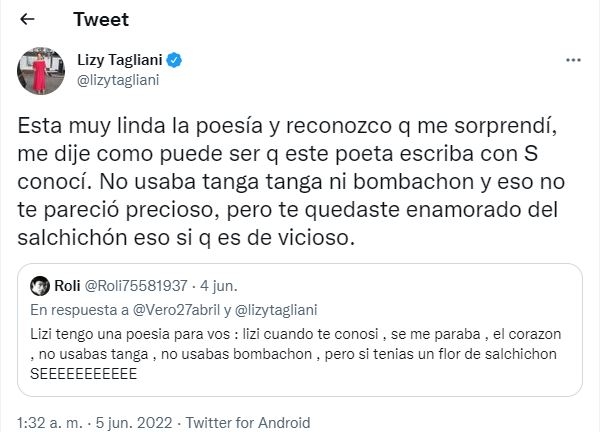Screen dimensions: 603x432
Task: Click the blue verified badge
Action: coord(174,62)
